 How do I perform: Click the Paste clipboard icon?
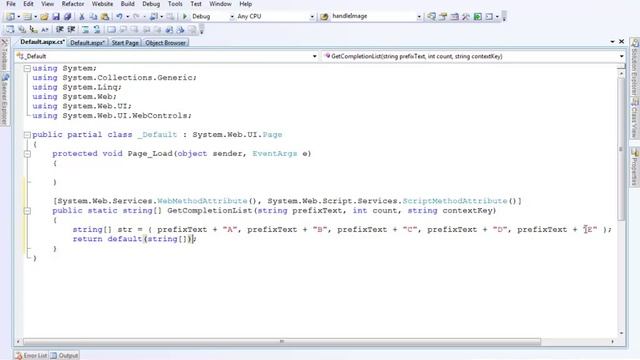105,17
